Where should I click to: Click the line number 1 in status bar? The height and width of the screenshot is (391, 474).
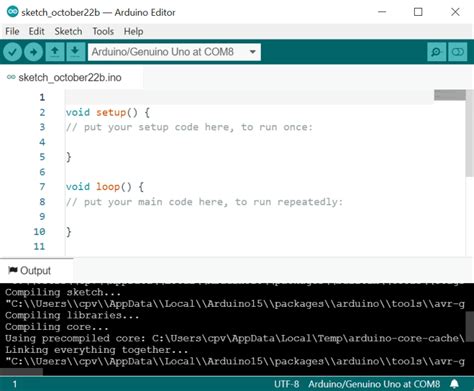point(15,384)
